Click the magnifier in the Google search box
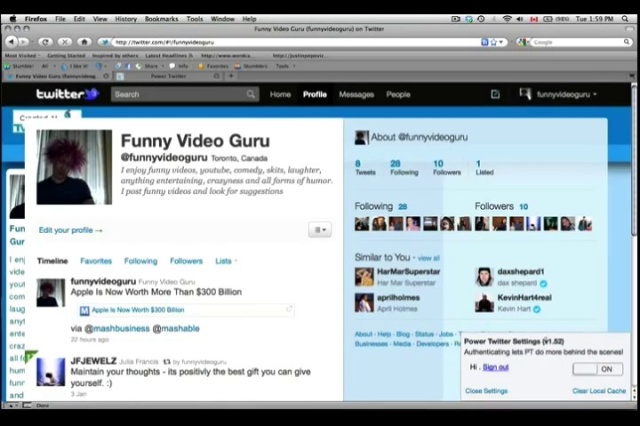 [x=627, y=42]
